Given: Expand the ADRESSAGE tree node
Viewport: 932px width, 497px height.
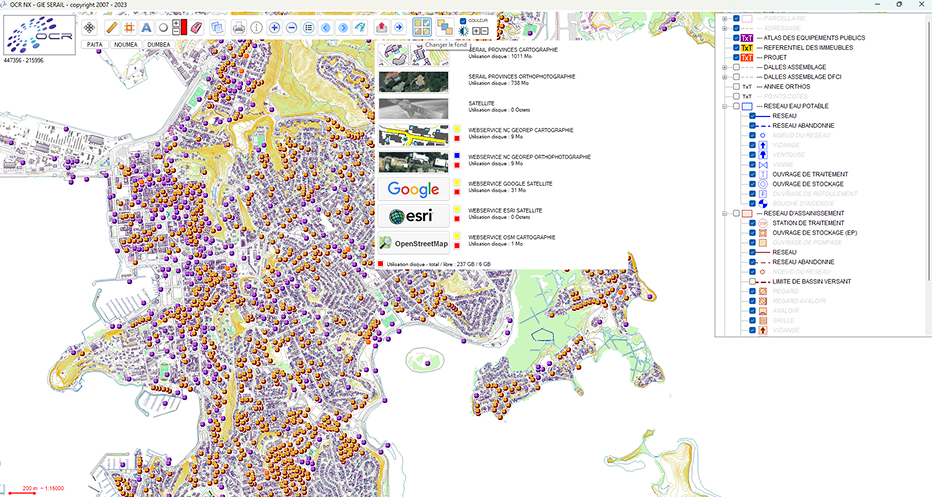Looking at the screenshot, I should [x=725, y=28].
